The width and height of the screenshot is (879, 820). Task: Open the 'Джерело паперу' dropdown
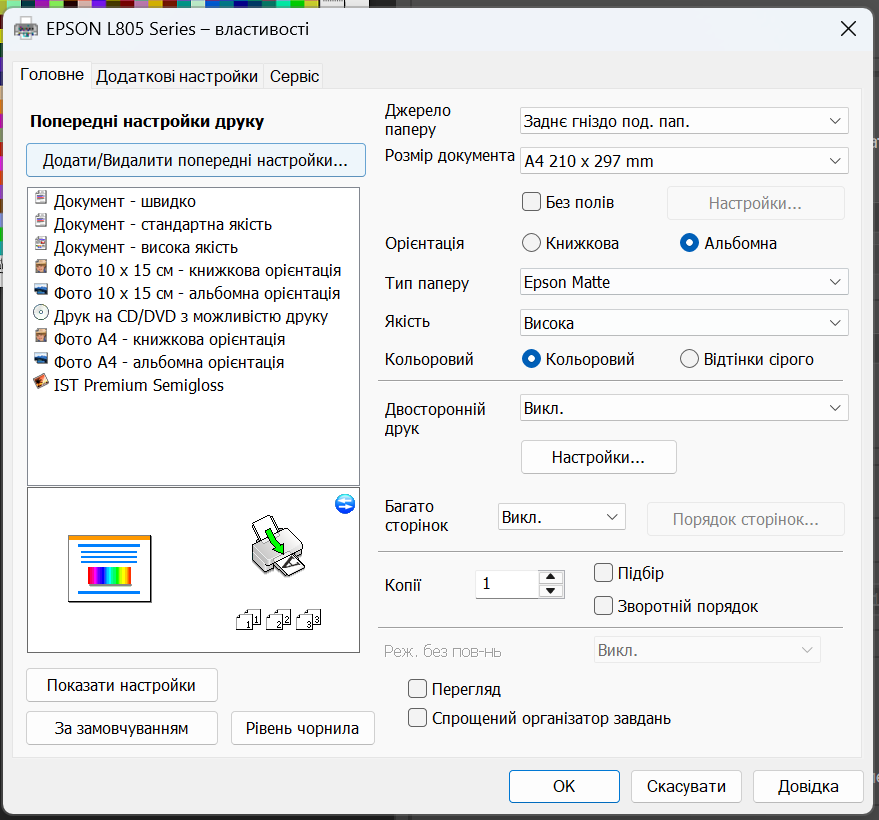click(684, 121)
